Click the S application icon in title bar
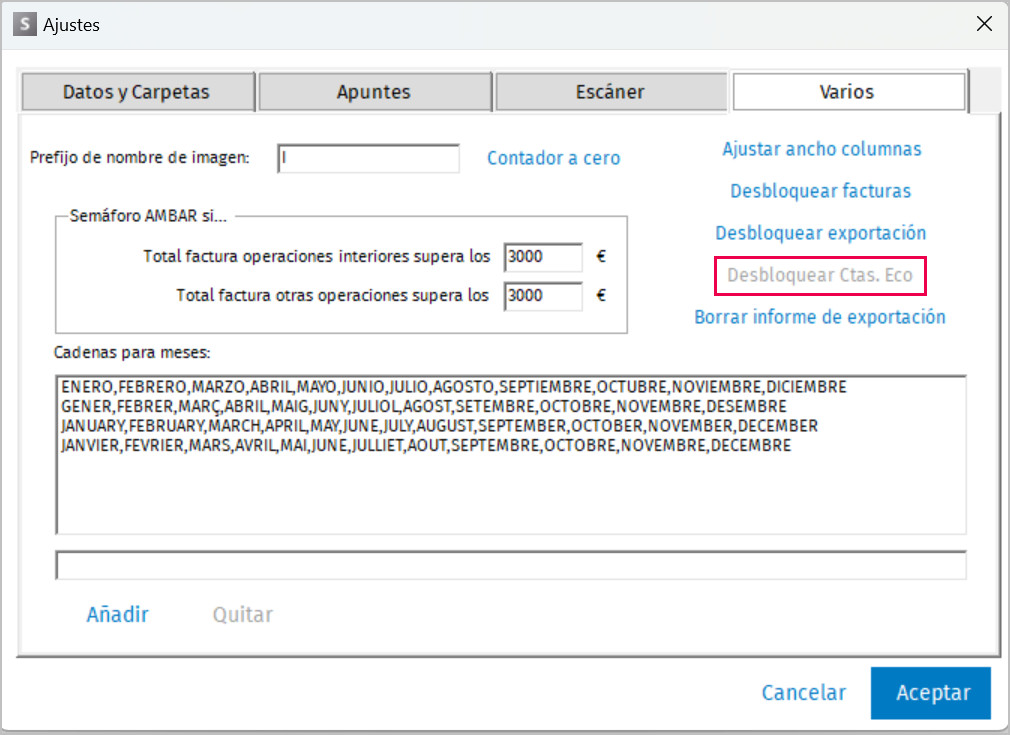This screenshot has height=735, width=1010. point(24,24)
